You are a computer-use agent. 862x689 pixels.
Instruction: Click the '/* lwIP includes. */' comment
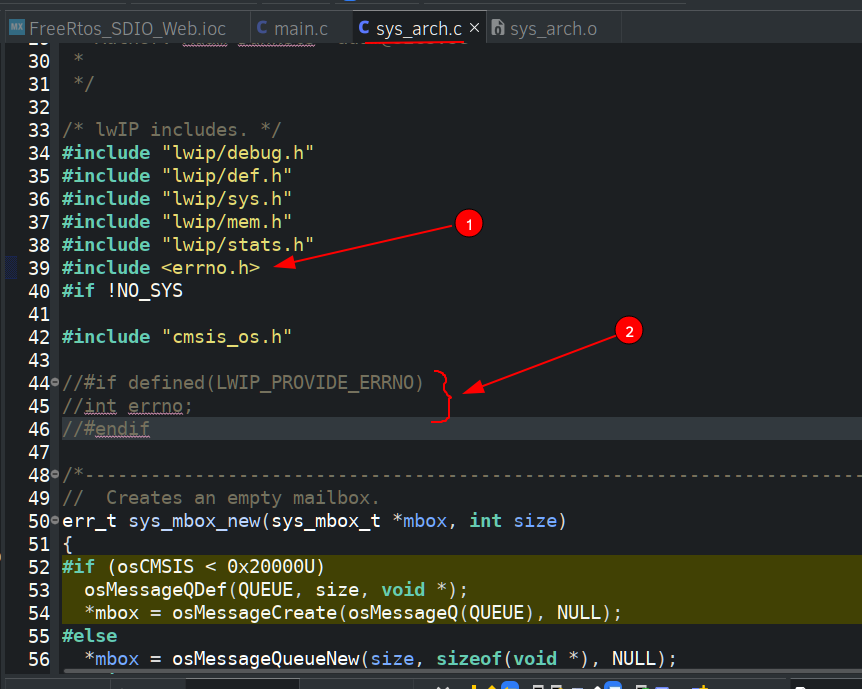coord(172,130)
